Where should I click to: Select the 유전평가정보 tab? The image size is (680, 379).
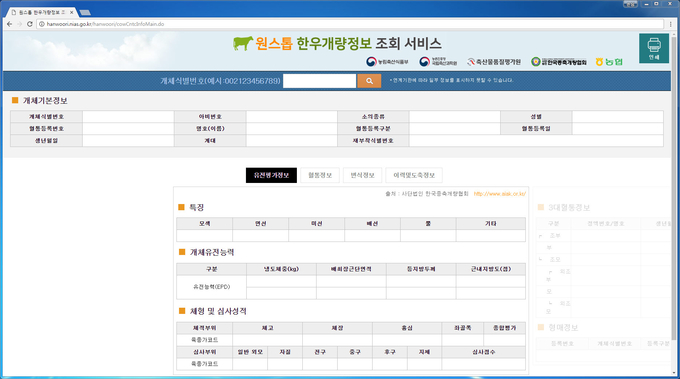pos(271,175)
